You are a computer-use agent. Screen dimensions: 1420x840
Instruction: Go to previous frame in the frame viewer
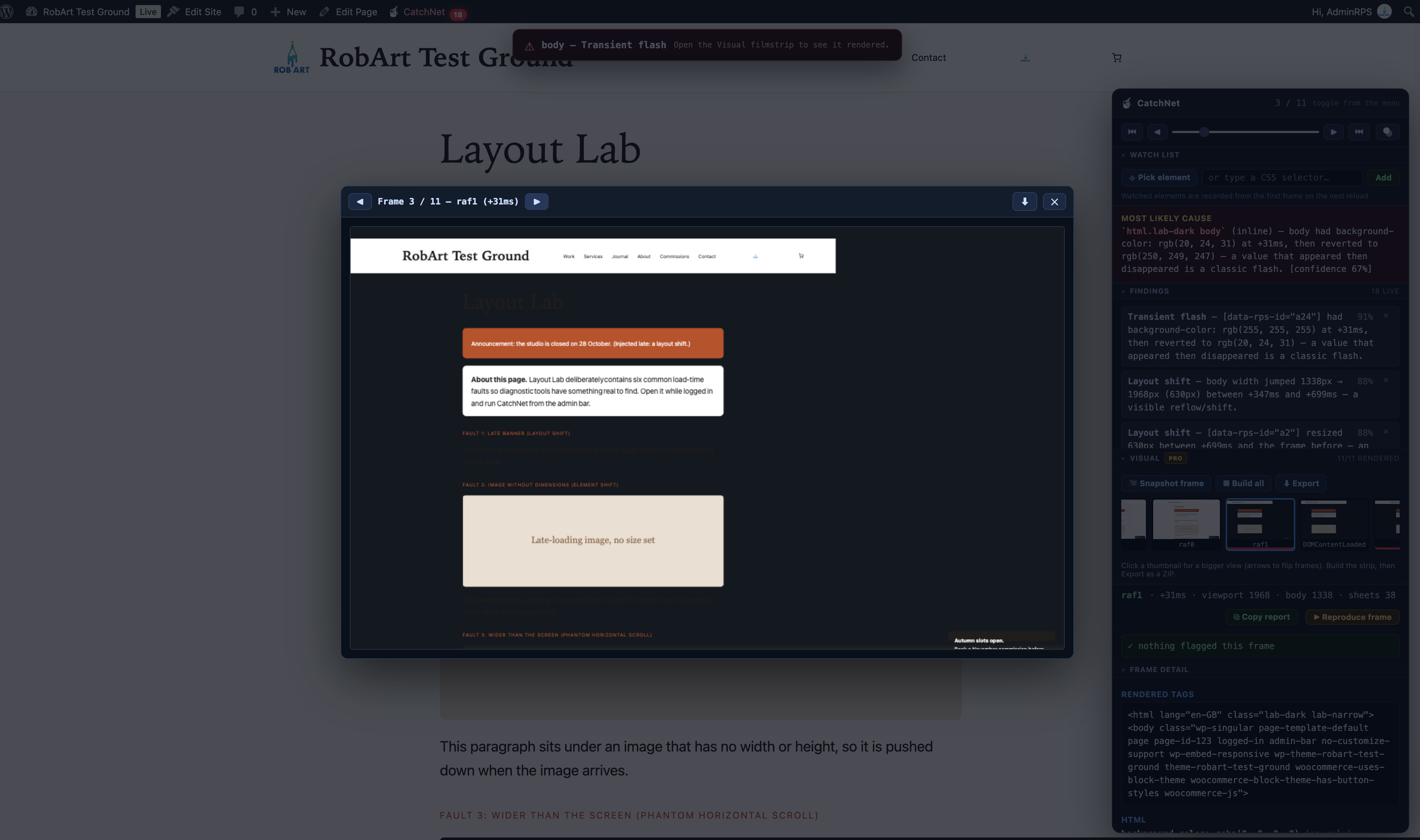[360, 202]
